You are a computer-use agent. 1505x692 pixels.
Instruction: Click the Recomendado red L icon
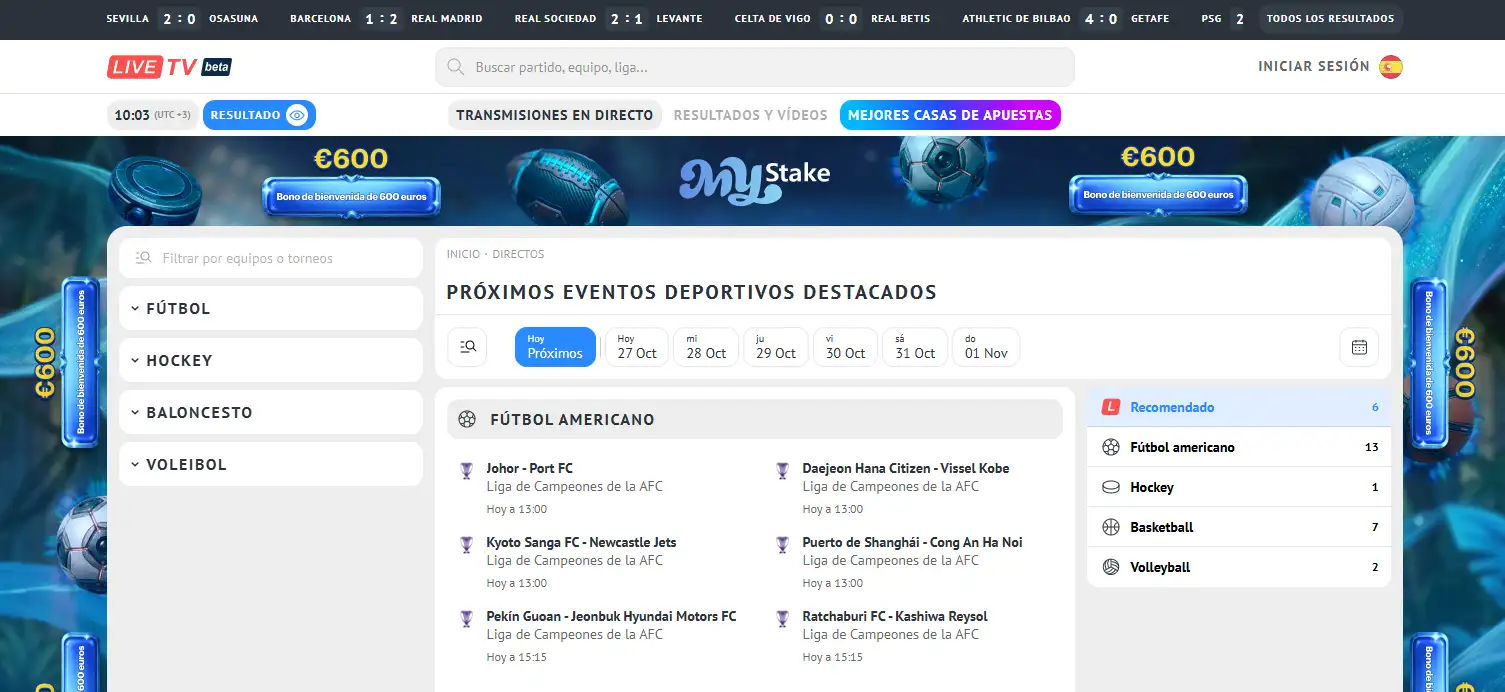pyautogui.click(x=1110, y=407)
